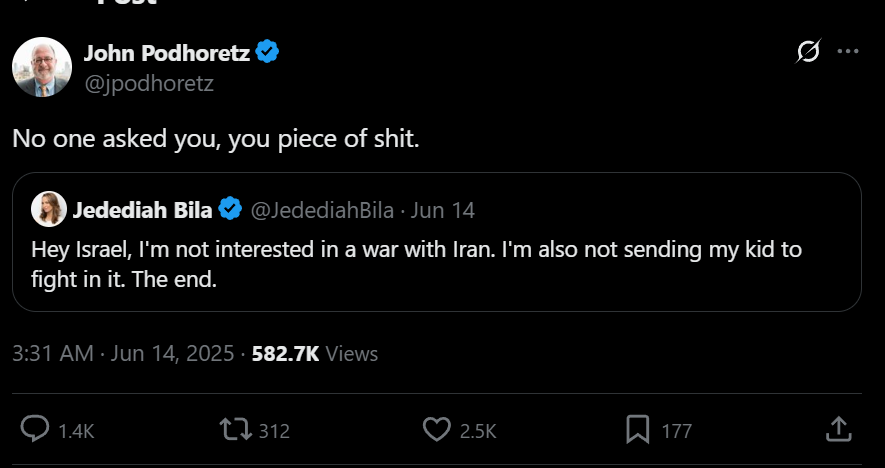Bookmark the post with bookmark icon
Viewport: 885px width, 468px height.
click(638, 430)
